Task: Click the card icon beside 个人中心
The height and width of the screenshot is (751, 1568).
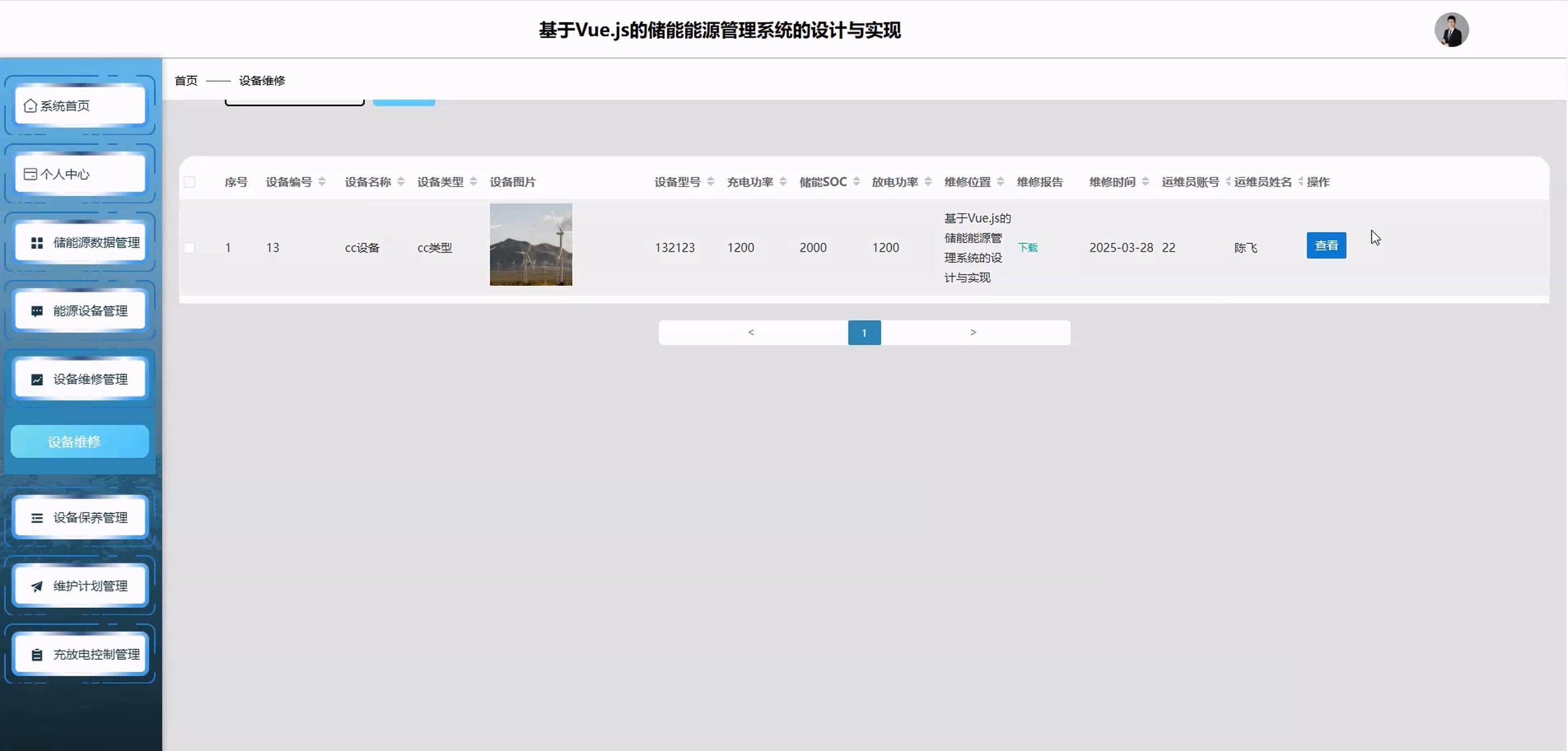Action: (30, 175)
